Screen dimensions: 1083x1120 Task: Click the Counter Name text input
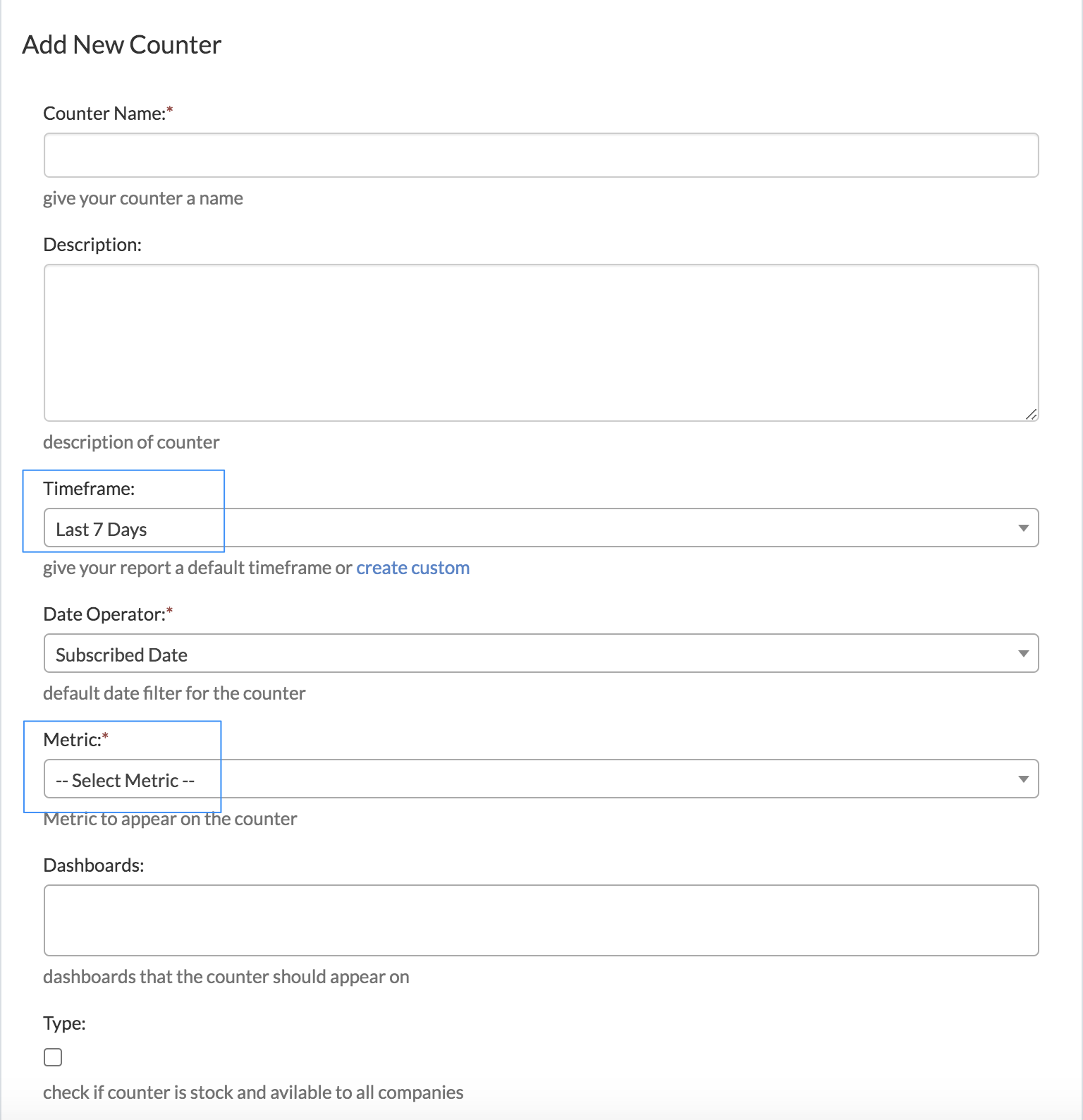tap(541, 155)
